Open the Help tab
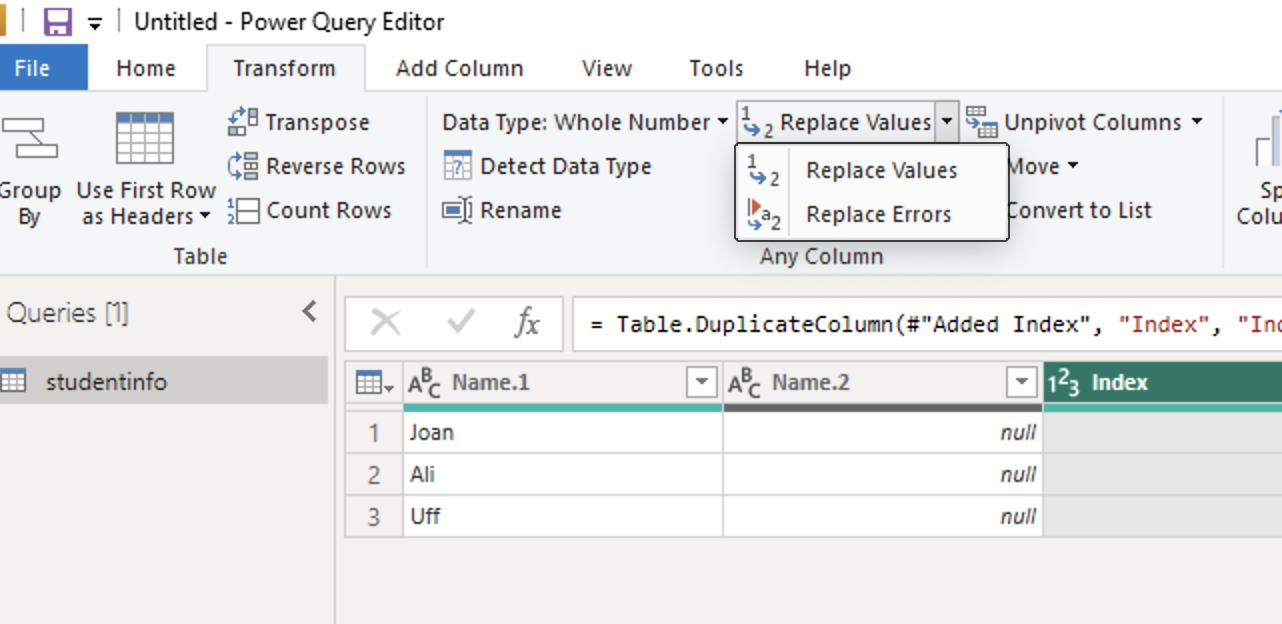The width and height of the screenshot is (1282, 624). coord(827,68)
